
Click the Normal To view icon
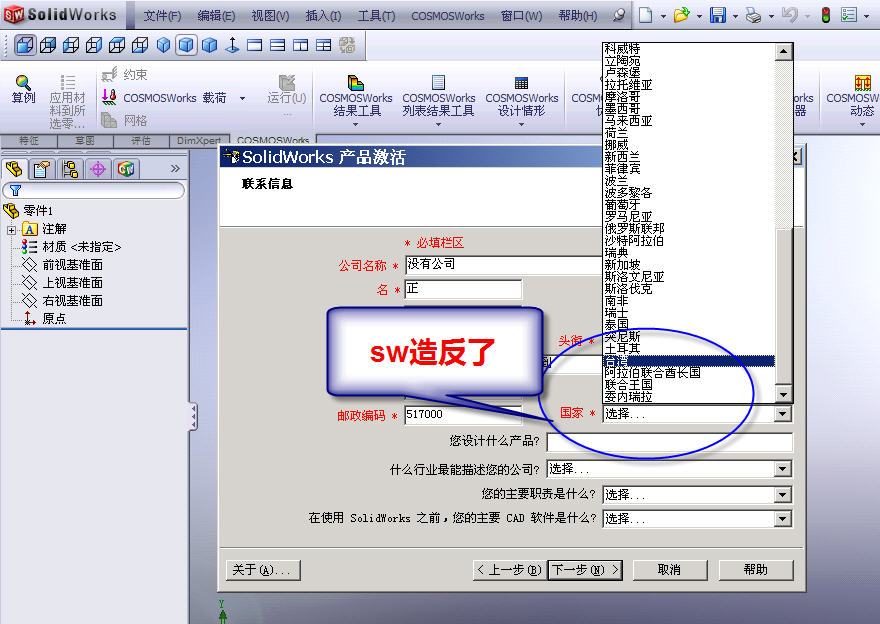click(232, 45)
